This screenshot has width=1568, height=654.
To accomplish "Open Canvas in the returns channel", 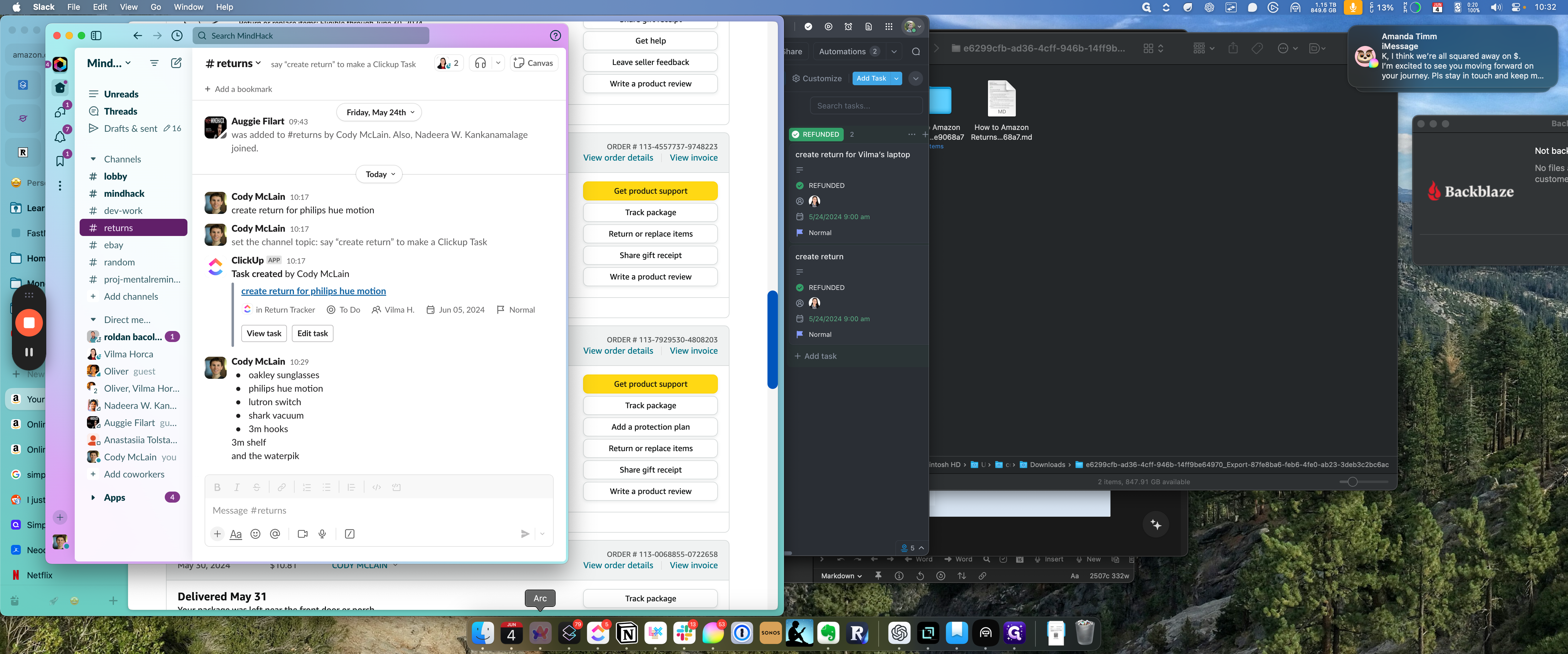I will 534,63.
